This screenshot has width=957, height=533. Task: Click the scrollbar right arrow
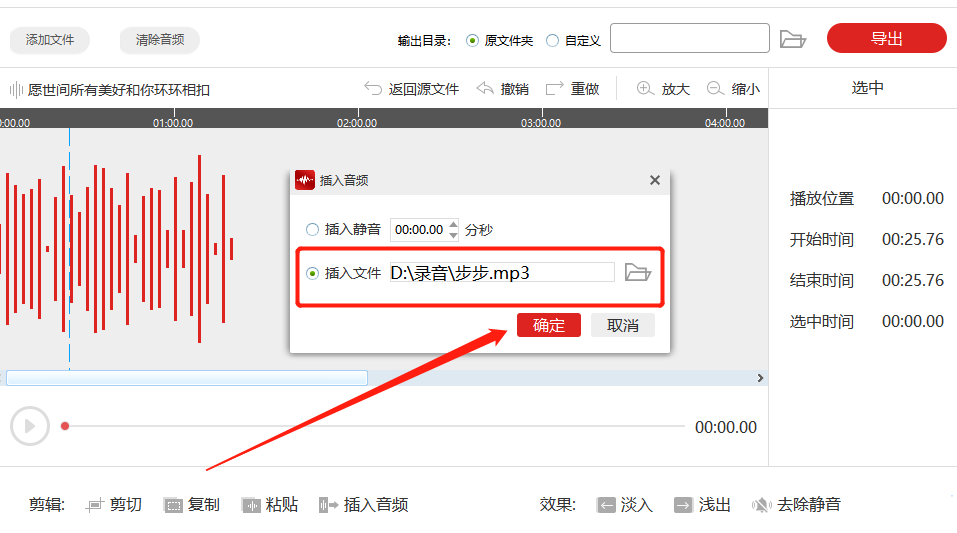tap(760, 378)
